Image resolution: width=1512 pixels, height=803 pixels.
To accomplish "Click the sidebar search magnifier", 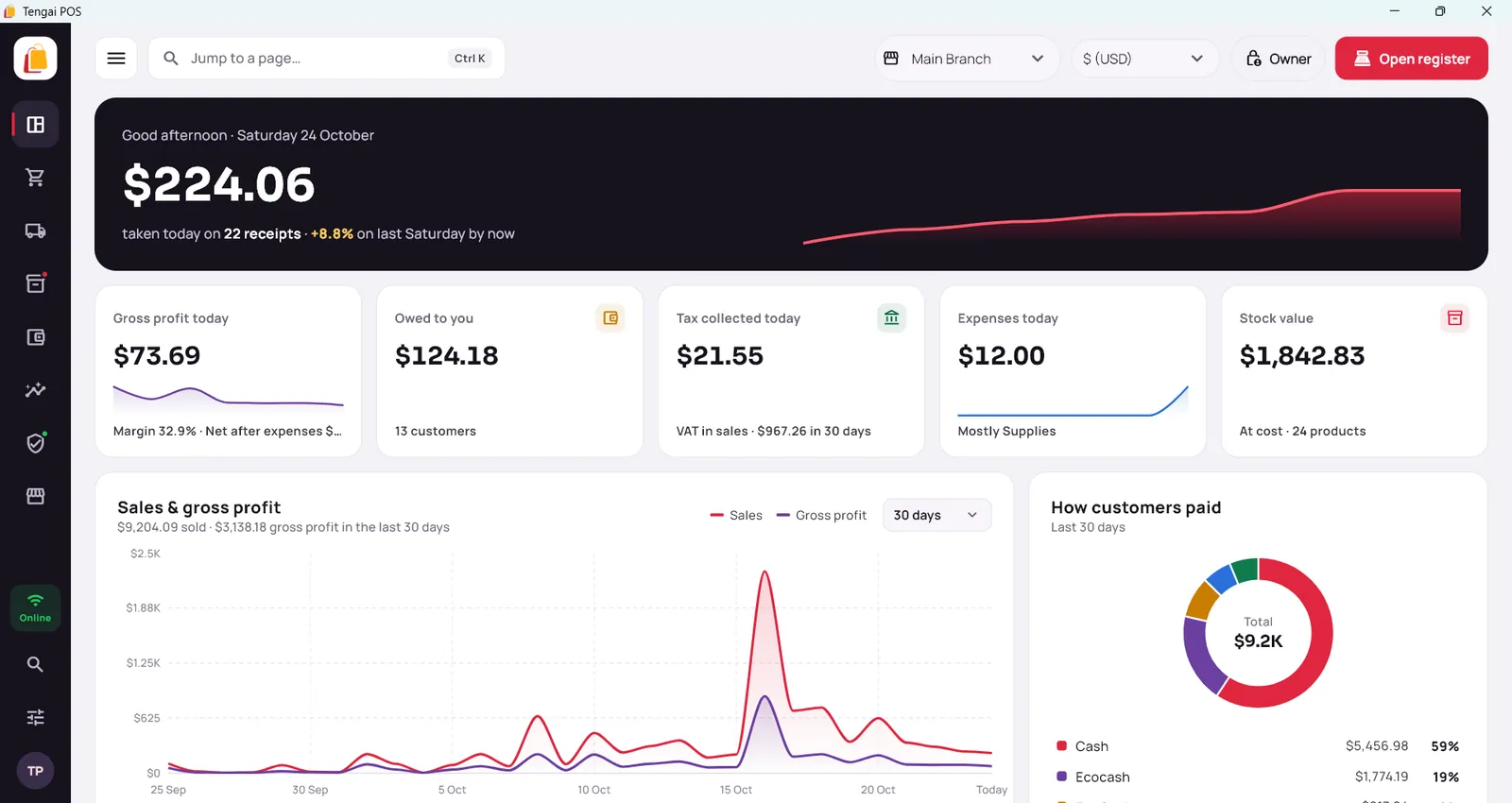I will point(35,664).
